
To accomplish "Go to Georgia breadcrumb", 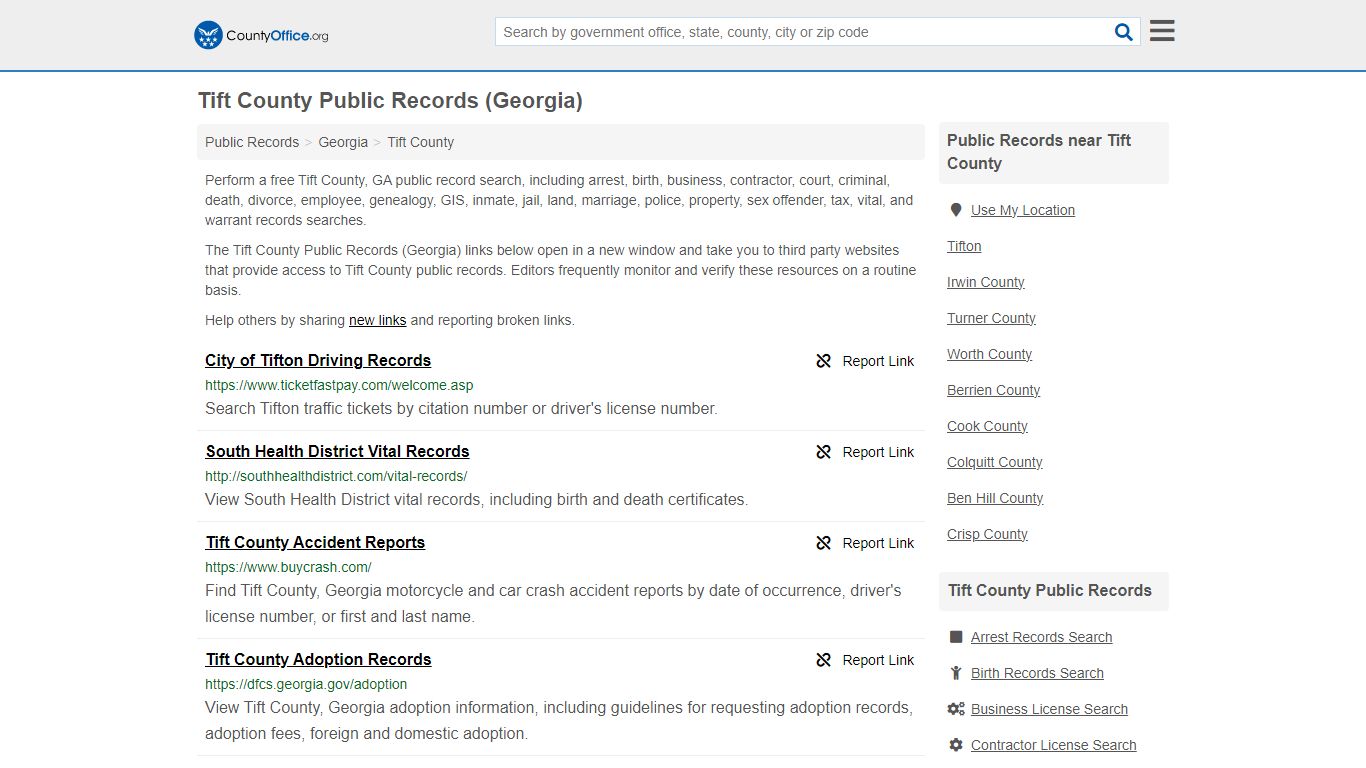I will 343,142.
